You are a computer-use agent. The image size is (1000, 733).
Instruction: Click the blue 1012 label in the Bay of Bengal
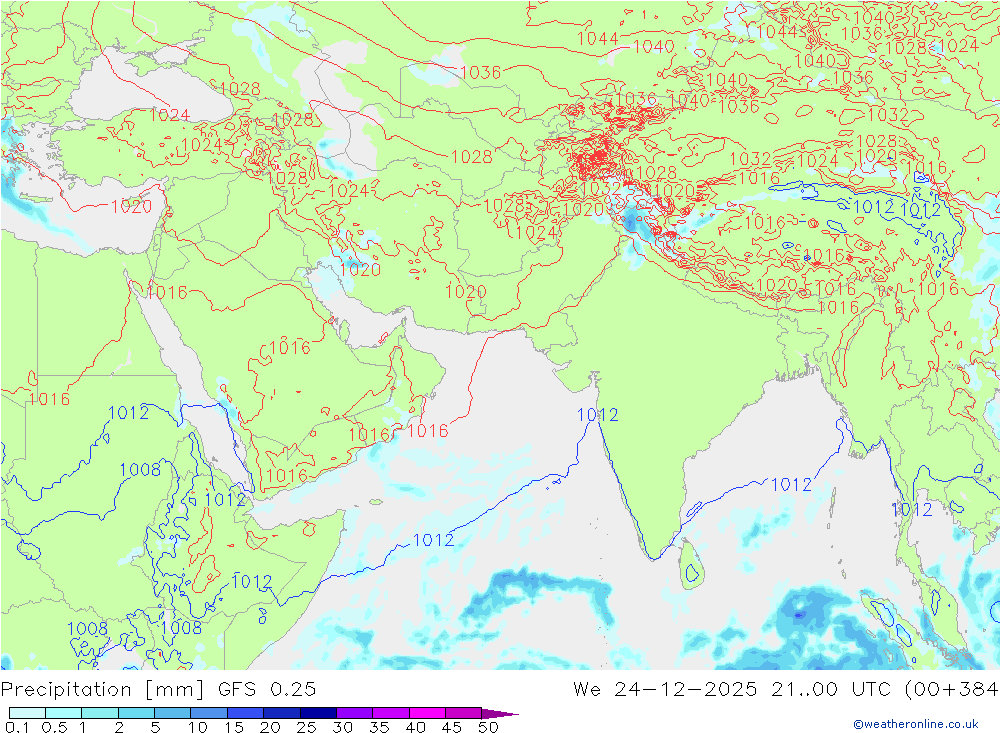(791, 485)
